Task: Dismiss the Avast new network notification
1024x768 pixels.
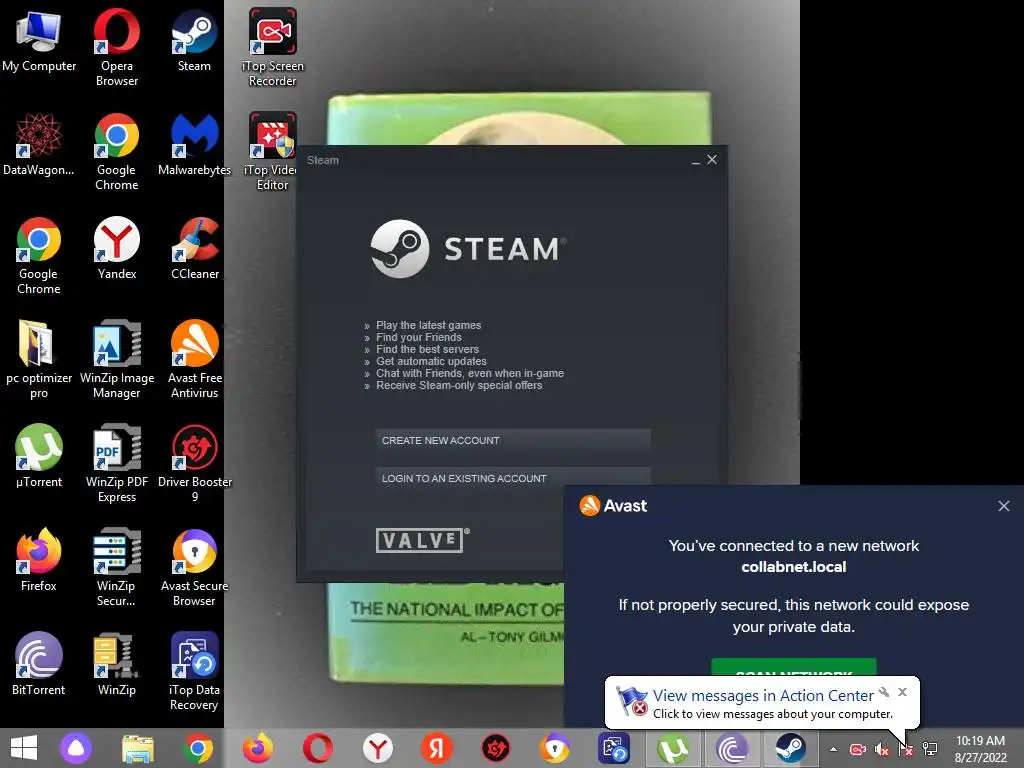Action: click(x=1004, y=506)
